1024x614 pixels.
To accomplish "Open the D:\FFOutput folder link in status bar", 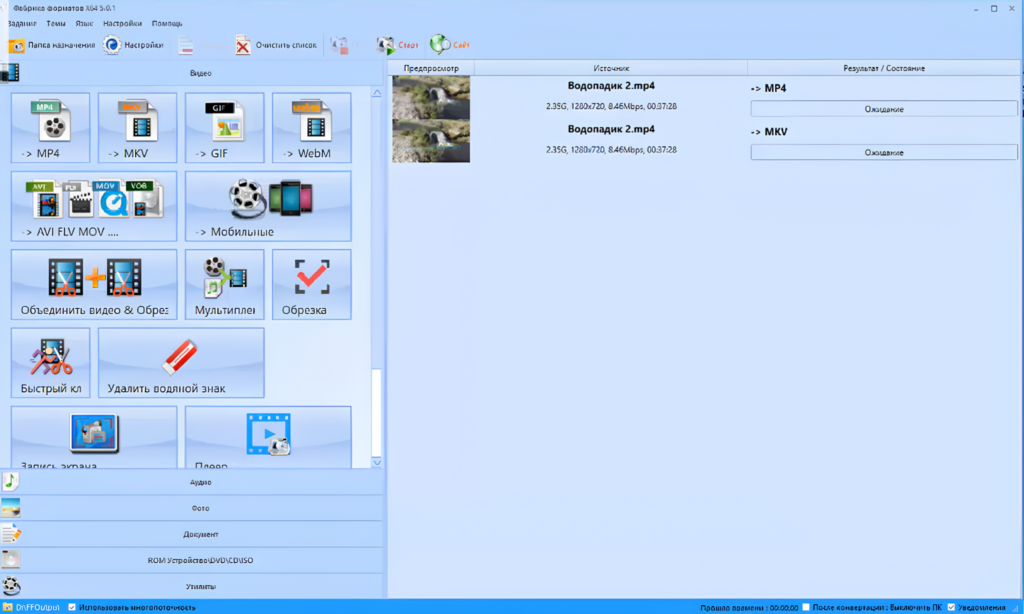I will pyautogui.click(x=32, y=607).
